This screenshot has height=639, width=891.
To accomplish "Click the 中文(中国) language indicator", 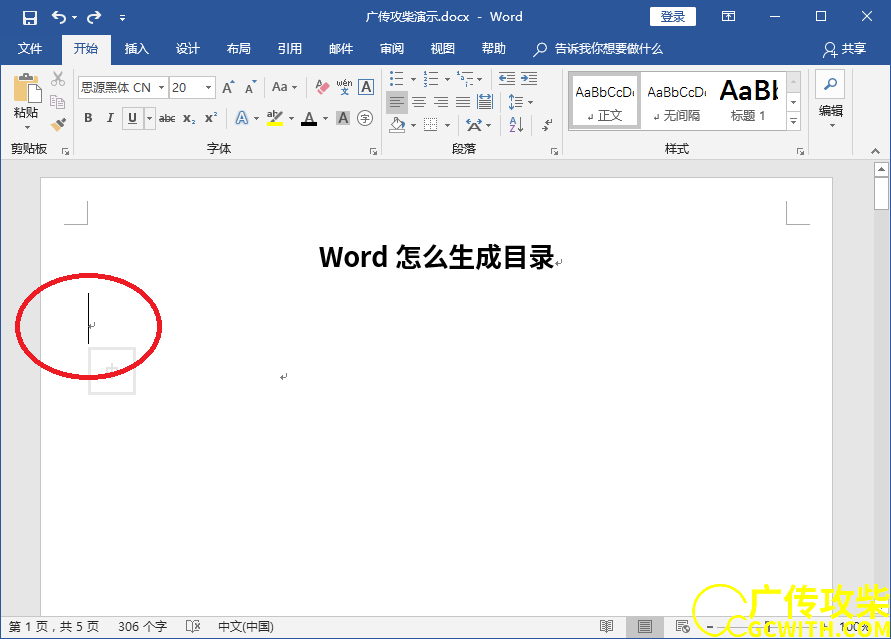I will click(x=246, y=627).
